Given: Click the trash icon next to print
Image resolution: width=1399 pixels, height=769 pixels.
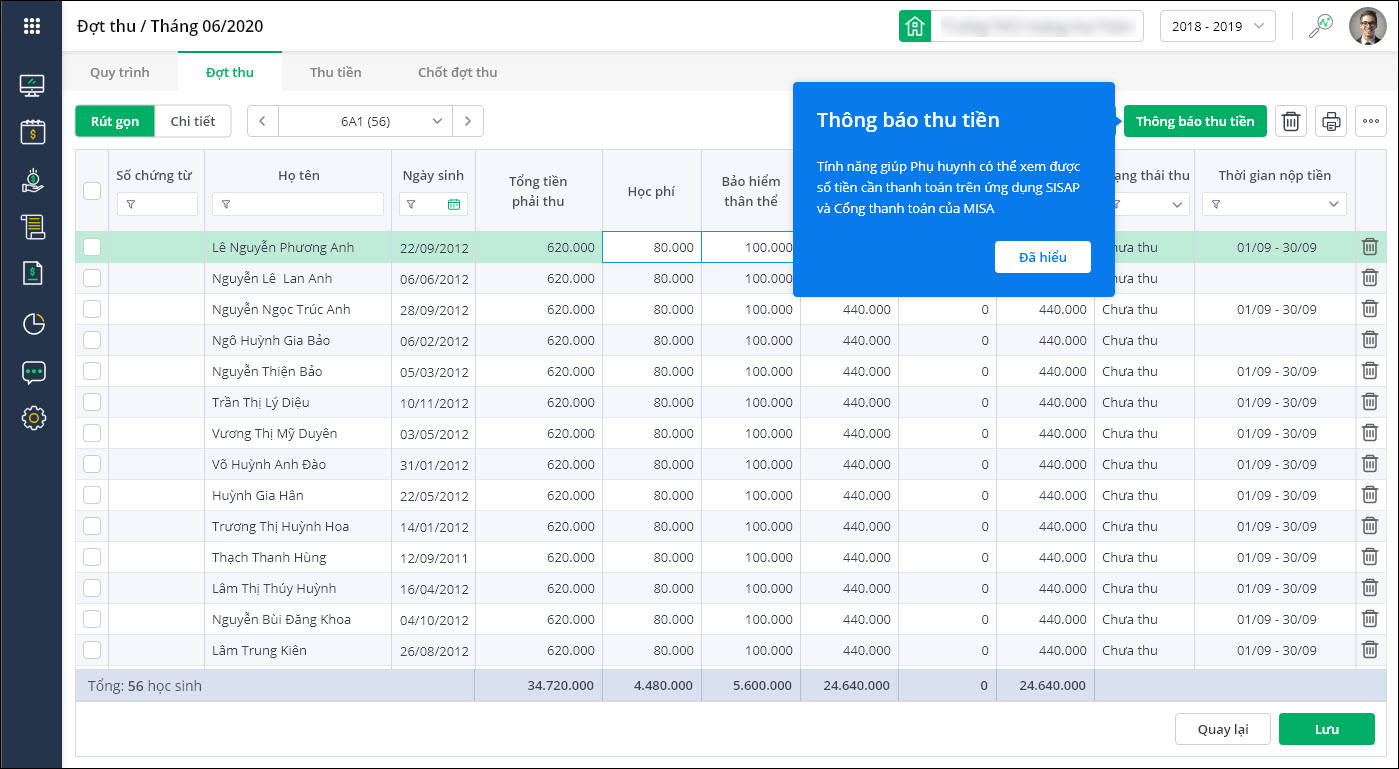Looking at the screenshot, I should 1291,122.
